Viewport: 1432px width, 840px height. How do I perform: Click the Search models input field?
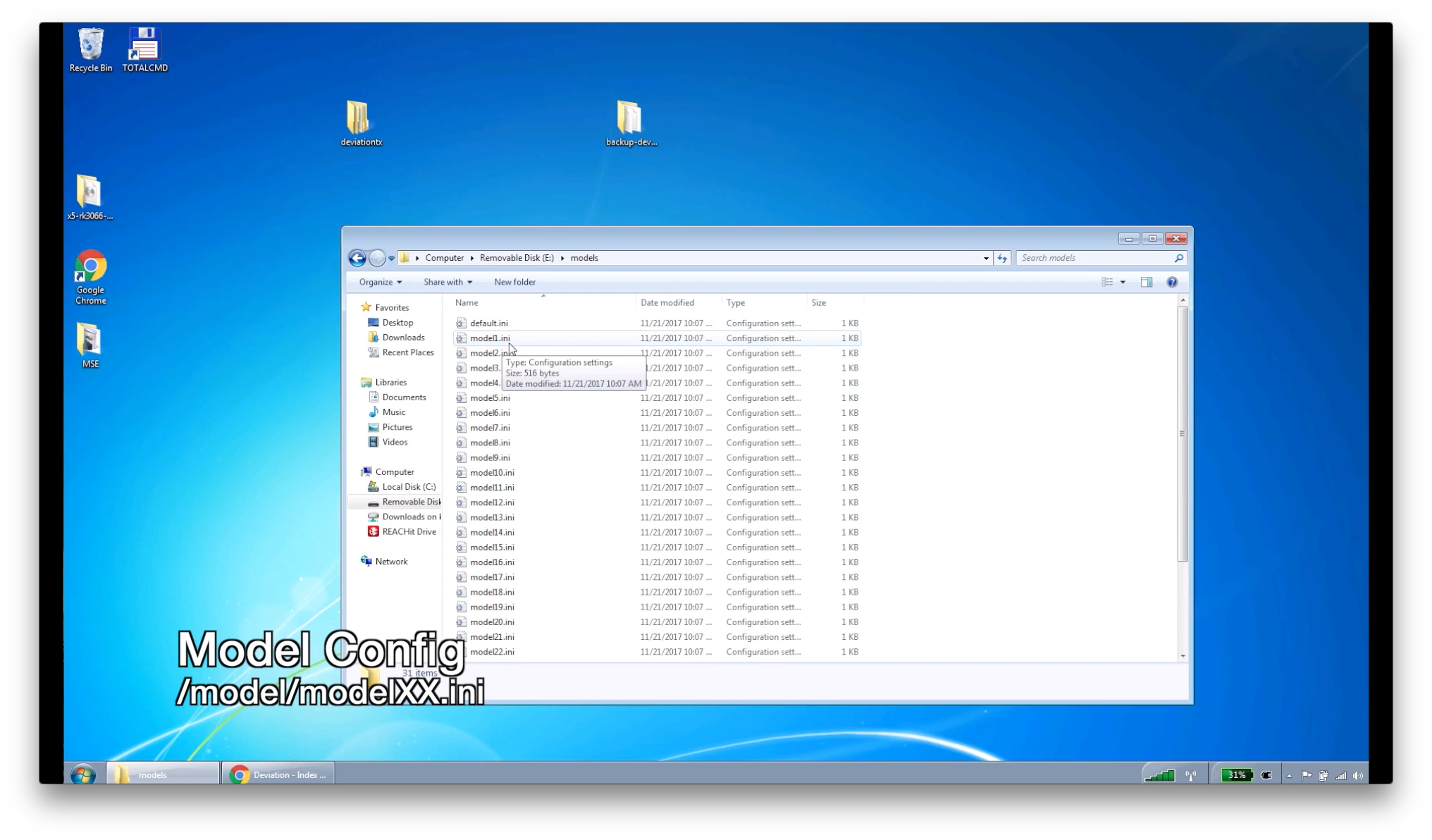(1094, 258)
